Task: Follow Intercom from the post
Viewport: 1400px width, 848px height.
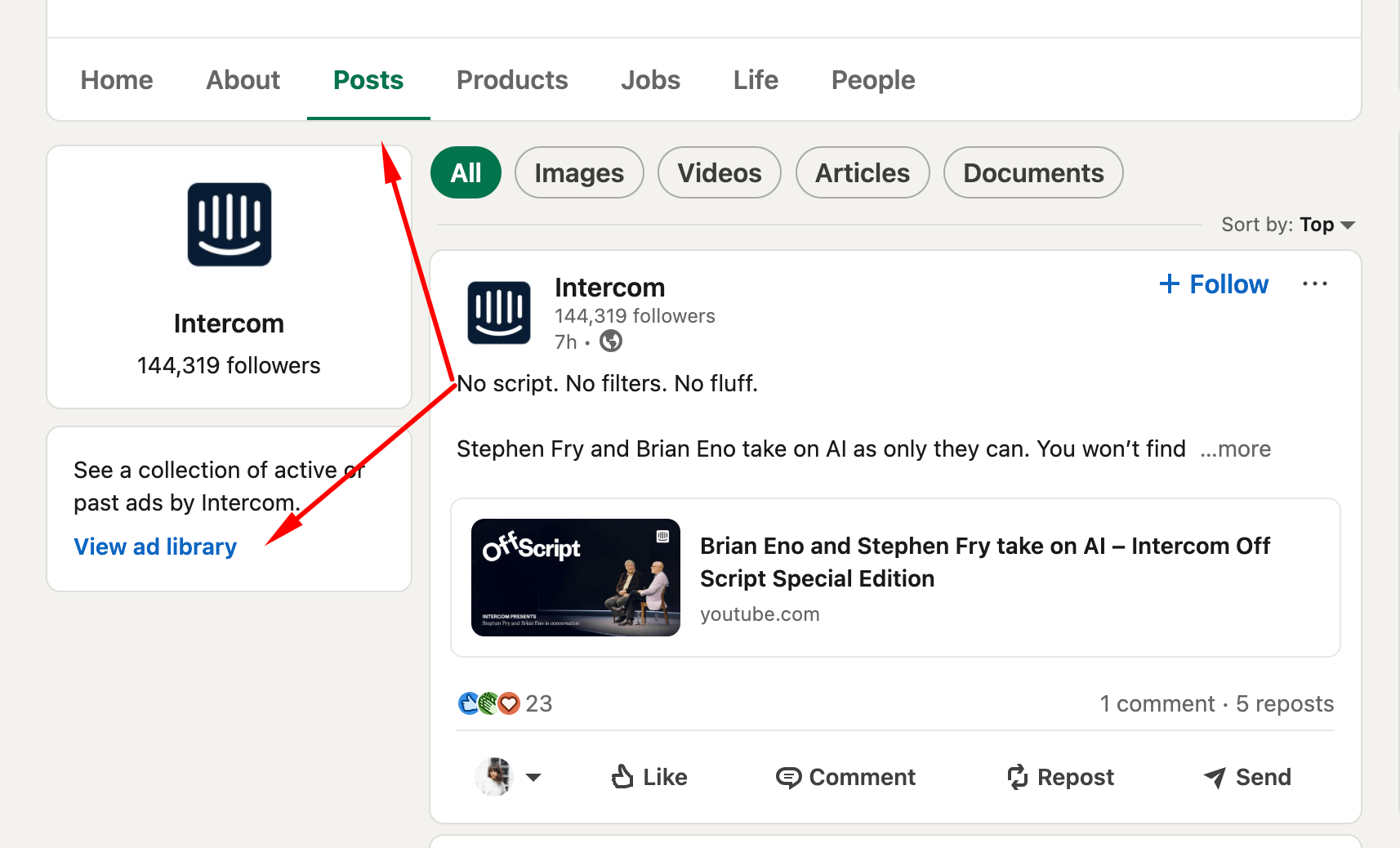Action: (x=1214, y=284)
